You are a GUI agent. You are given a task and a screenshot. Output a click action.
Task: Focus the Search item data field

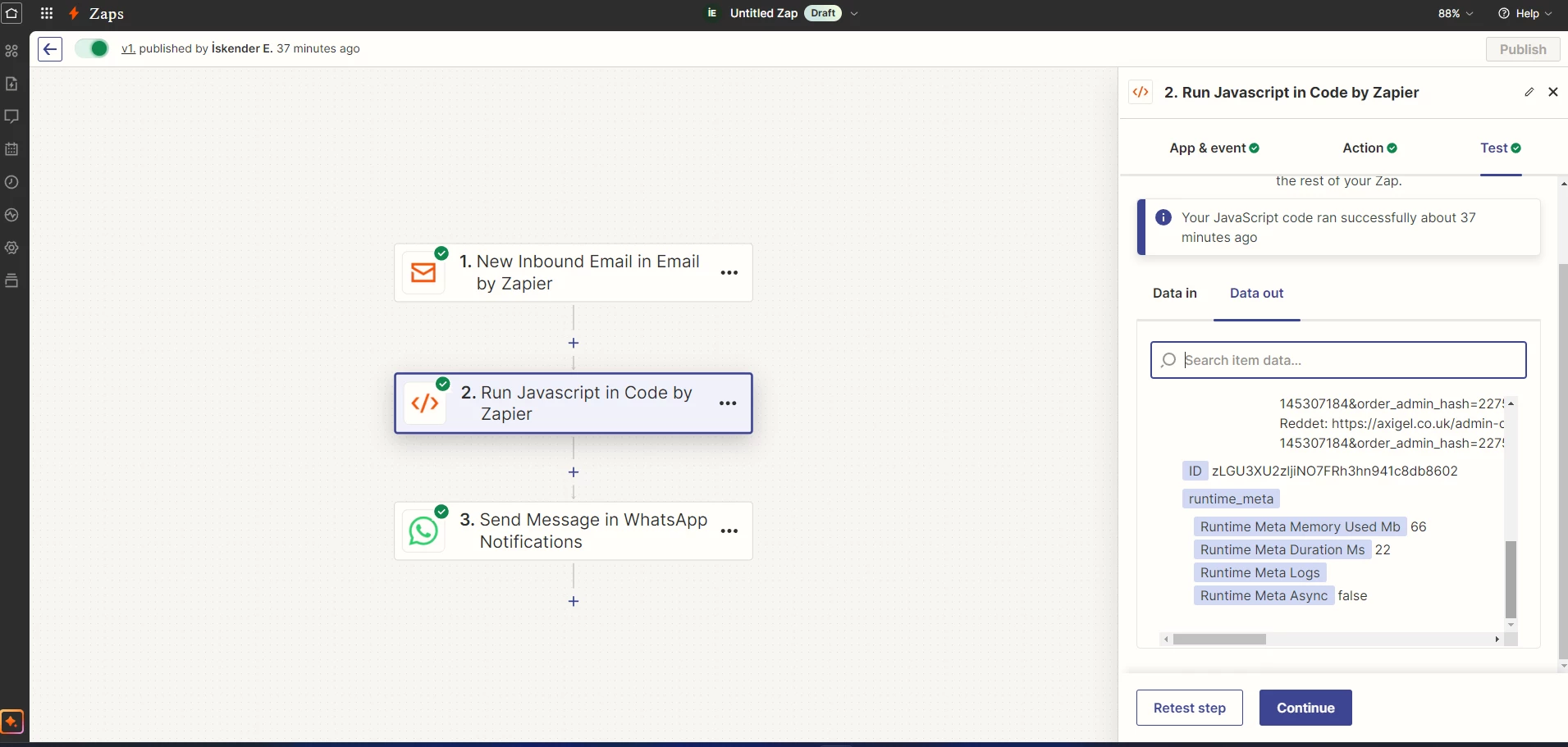(1338, 360)
